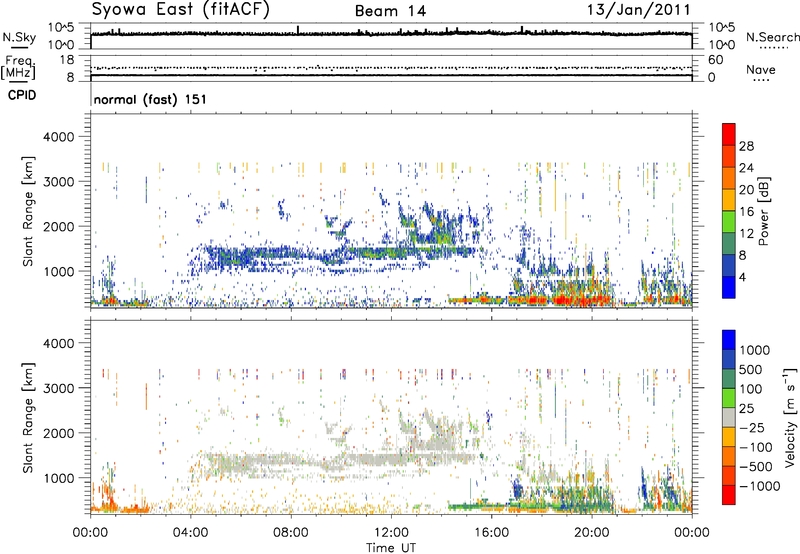Click the bright blue bottom Power colorbar segment
The image size is (800, 554).
tap(729, 288)
